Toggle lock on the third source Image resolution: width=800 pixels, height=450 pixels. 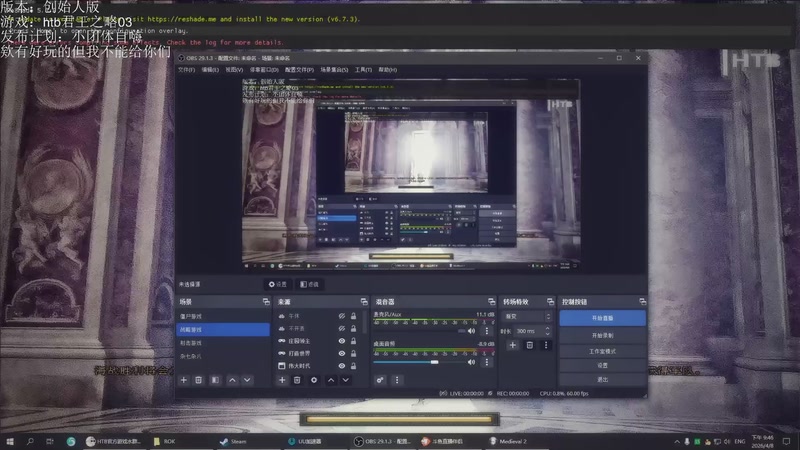coord(354,341)
